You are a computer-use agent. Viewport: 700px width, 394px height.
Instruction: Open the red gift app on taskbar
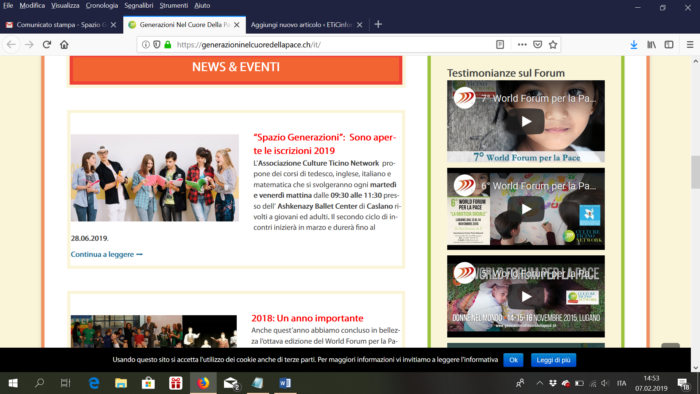pyautogui.click(x=175, y=383)
